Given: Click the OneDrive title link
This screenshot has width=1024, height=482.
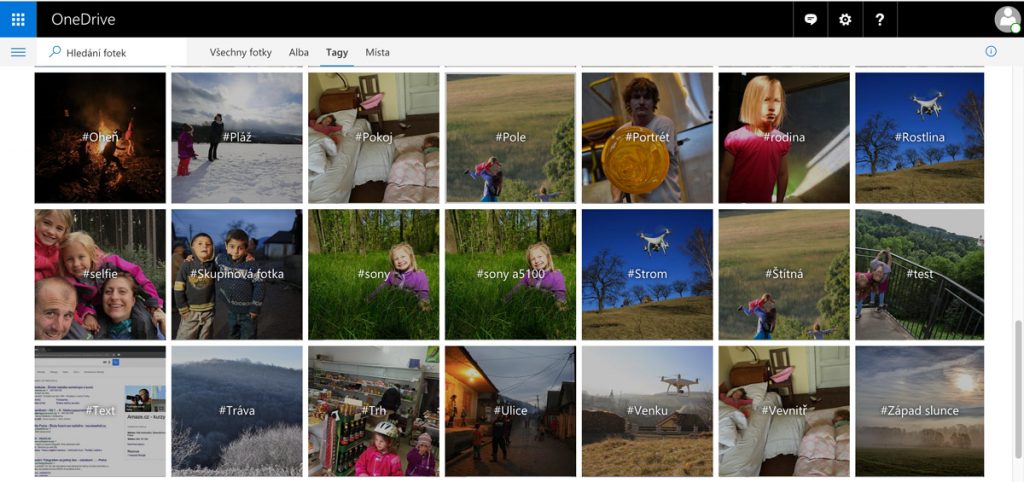Looking at the screenshot, I should pos(83,19).
